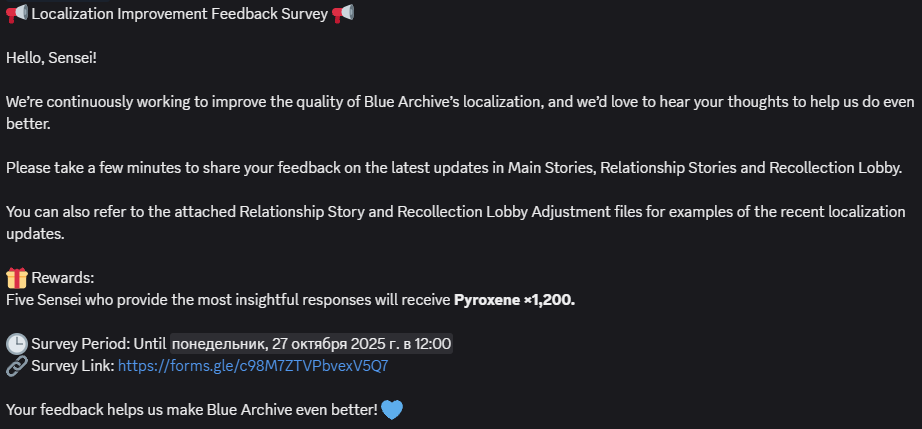Screen dimensions: 922x429
Task: Click the blue heart emoji
Action: tap(392, 410)
